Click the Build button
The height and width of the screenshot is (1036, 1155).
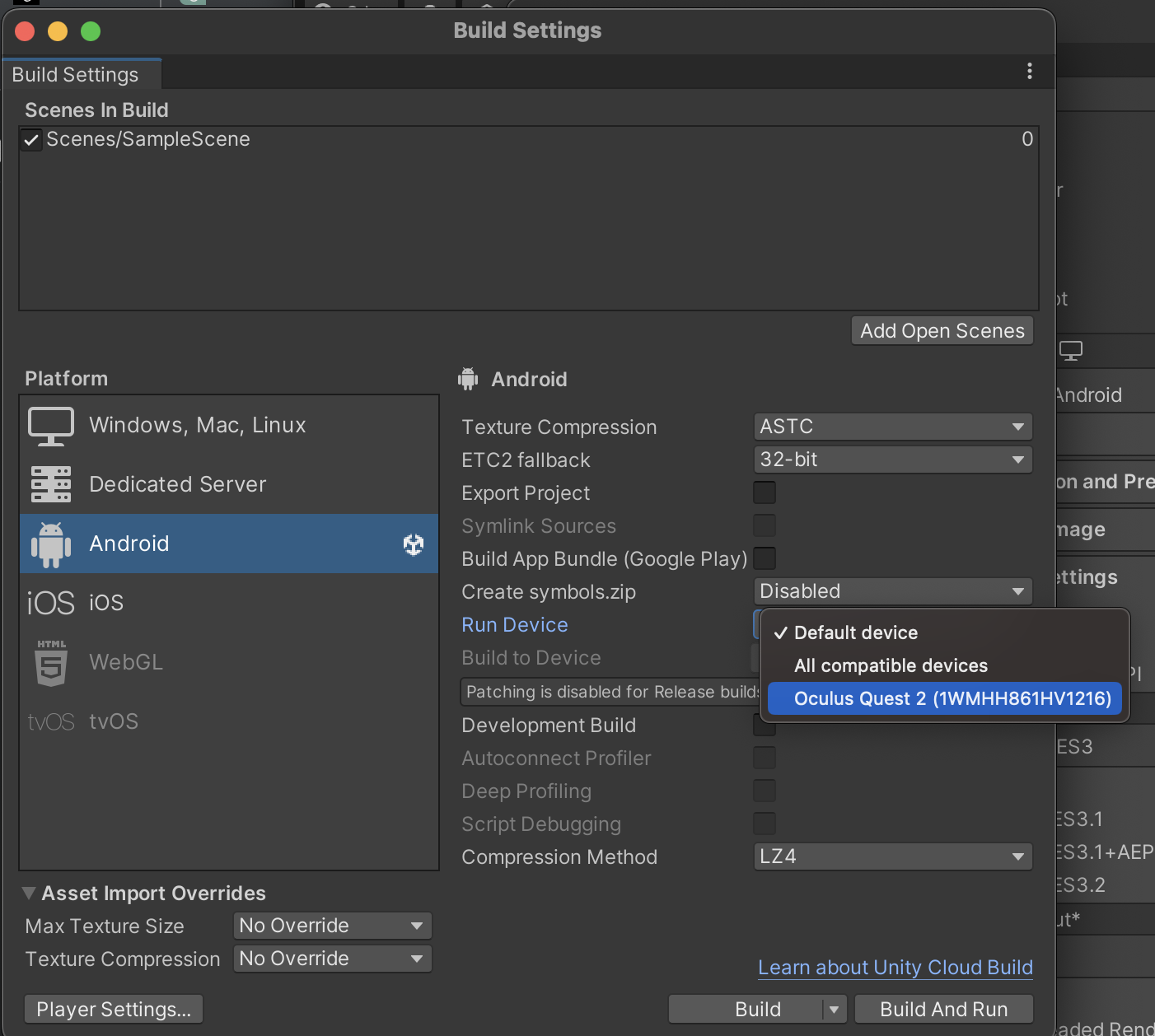(x=746, y=1010)
